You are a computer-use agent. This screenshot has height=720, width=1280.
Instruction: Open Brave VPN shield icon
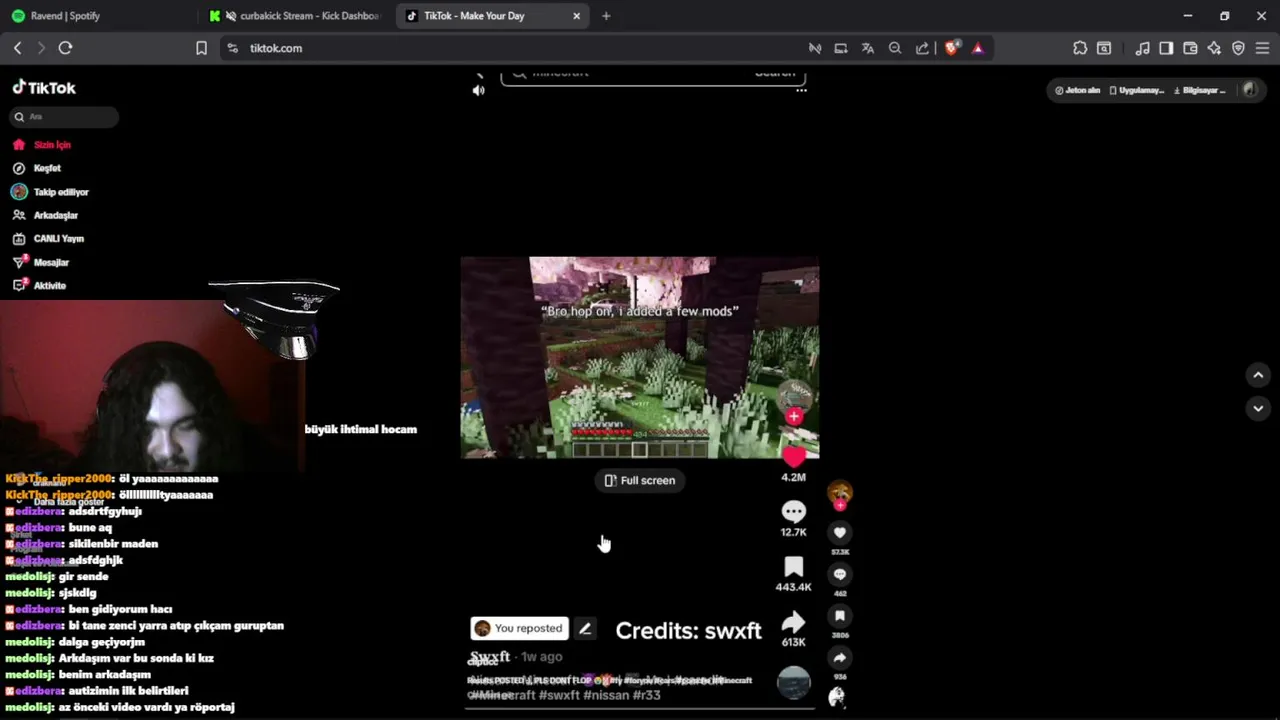point(1238,48)
